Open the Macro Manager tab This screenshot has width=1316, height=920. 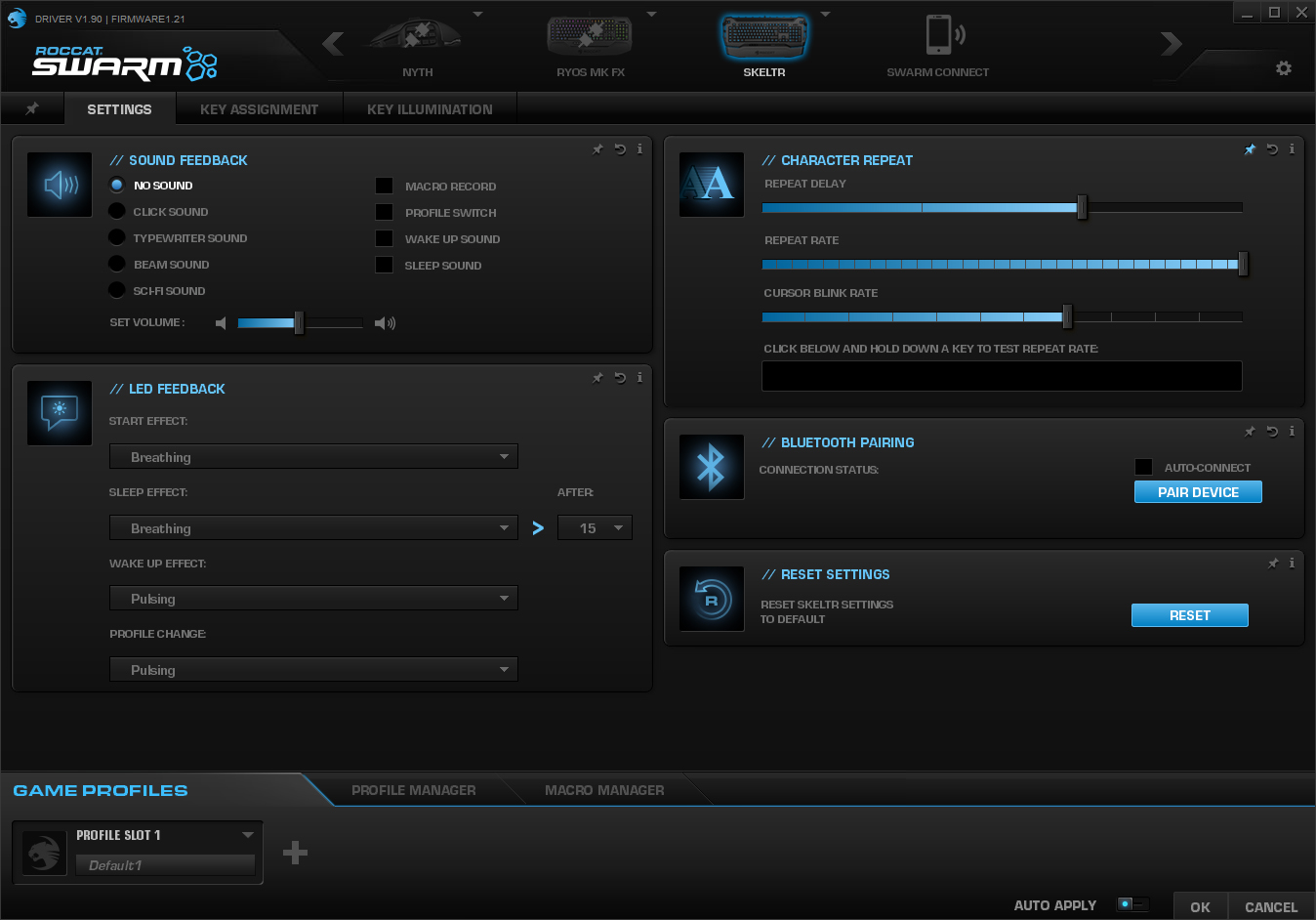tap(604, 790)
